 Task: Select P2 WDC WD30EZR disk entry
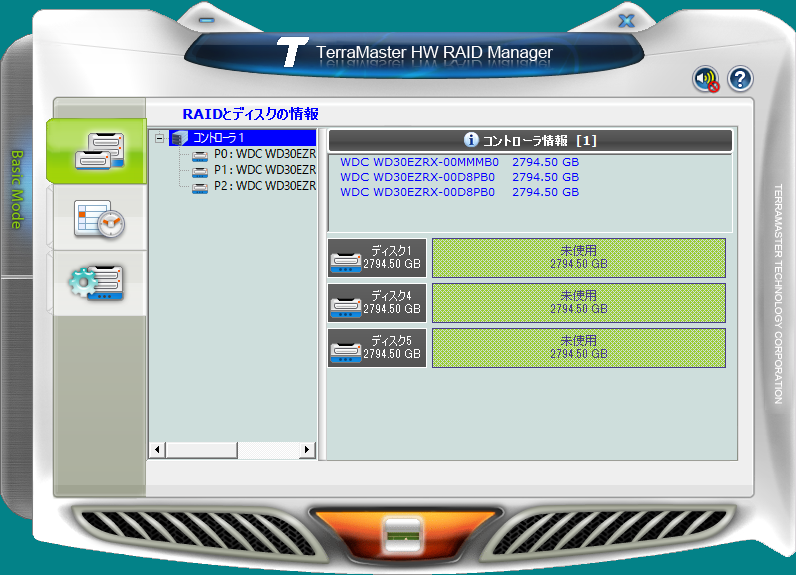coord(264,186)
